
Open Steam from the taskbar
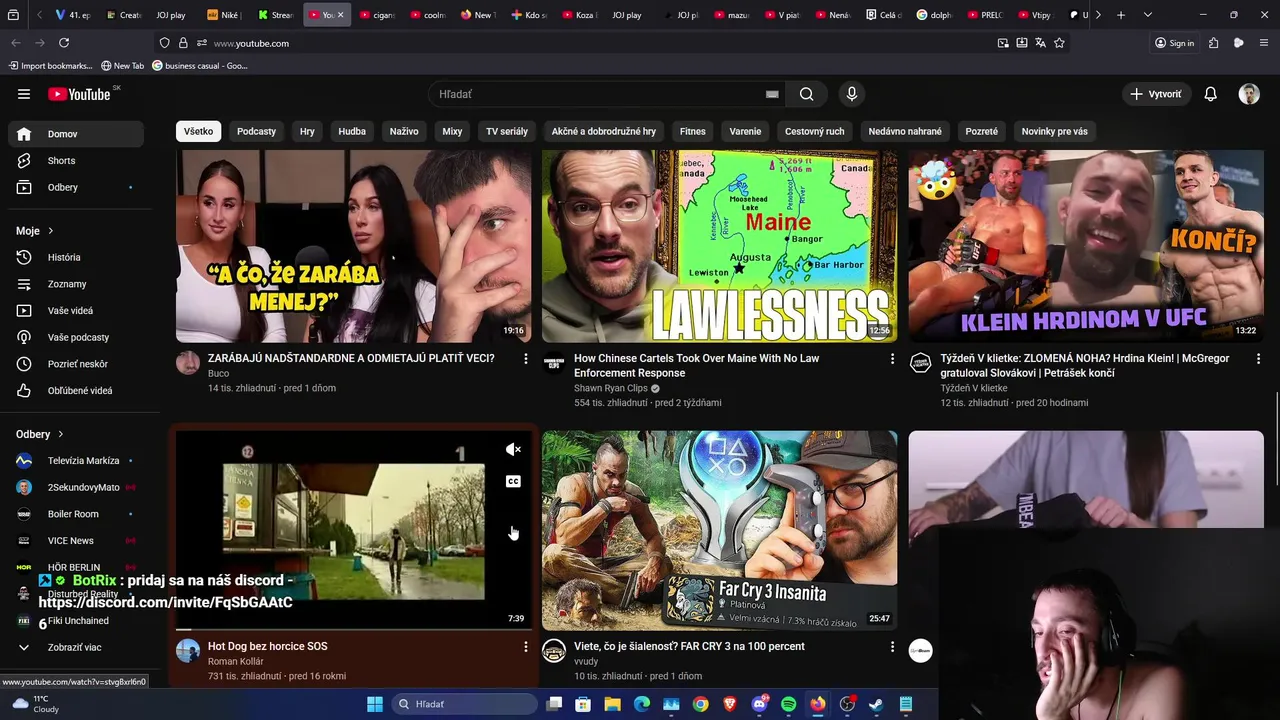pyautogui.click(x=876, y=704)
